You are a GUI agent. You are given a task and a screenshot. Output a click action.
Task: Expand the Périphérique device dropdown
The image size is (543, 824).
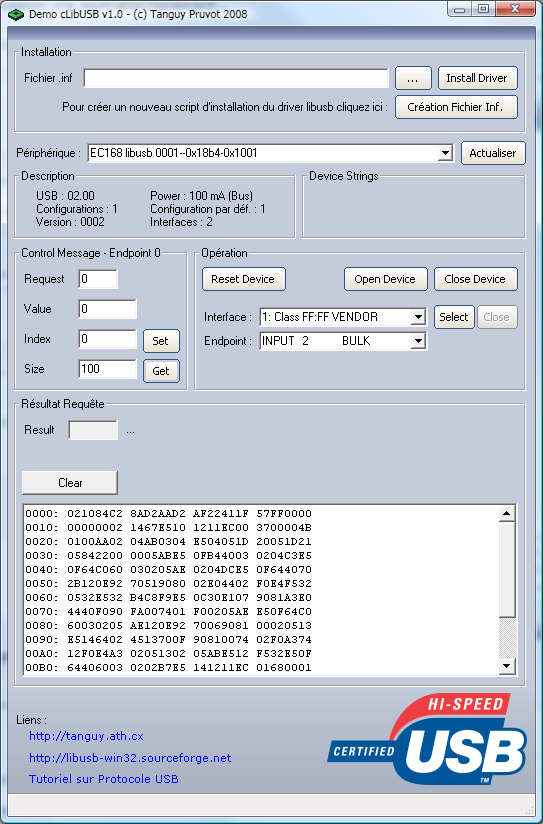[x=445, y=153]
